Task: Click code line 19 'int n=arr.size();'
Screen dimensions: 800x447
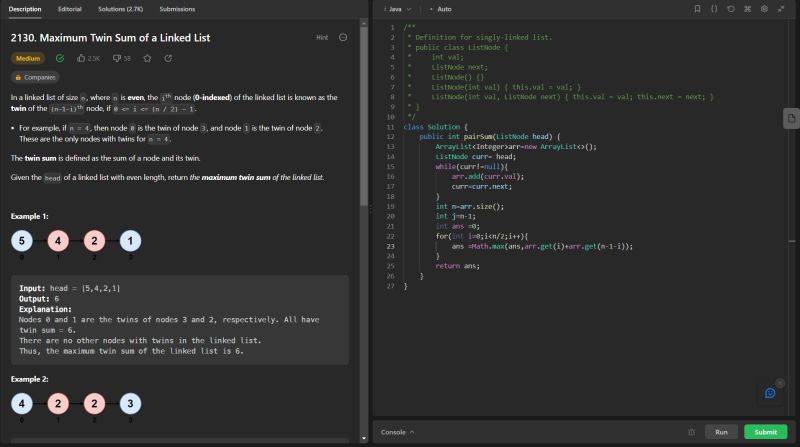Action: [470, 207]
